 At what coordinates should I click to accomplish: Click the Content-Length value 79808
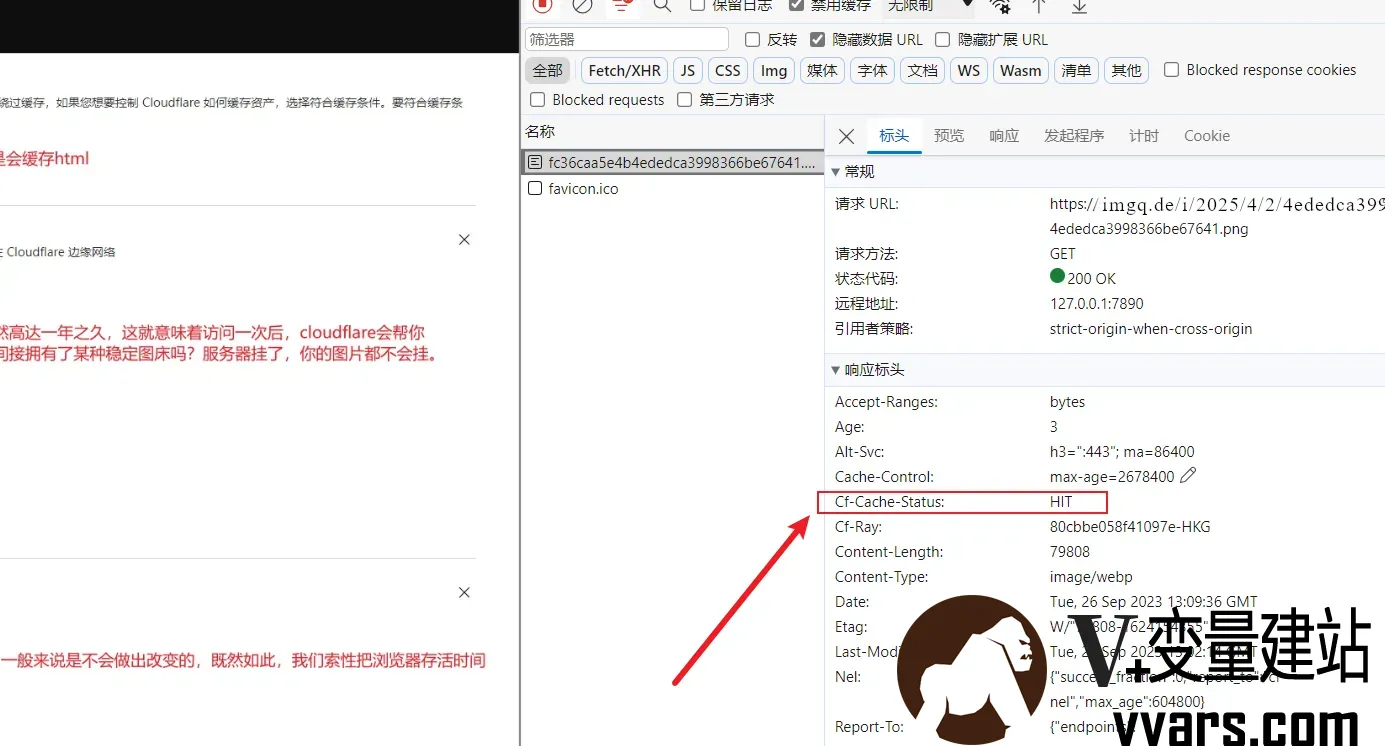pos(1070,552)
